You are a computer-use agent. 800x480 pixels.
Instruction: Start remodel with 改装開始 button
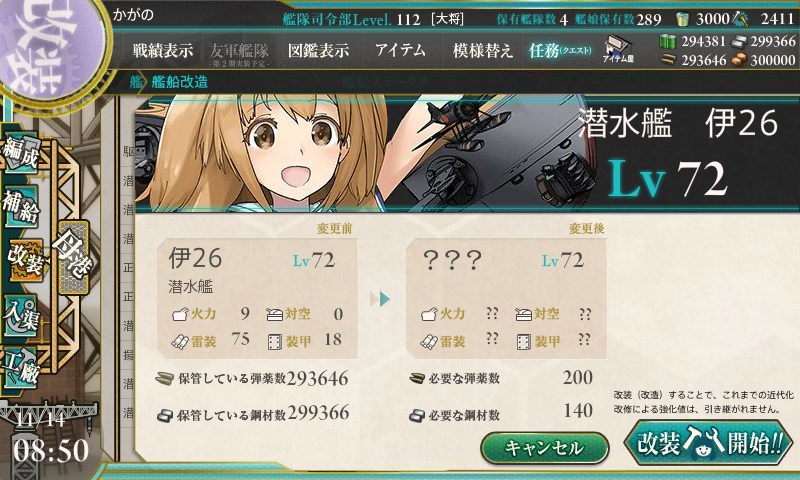click(709, 443)
